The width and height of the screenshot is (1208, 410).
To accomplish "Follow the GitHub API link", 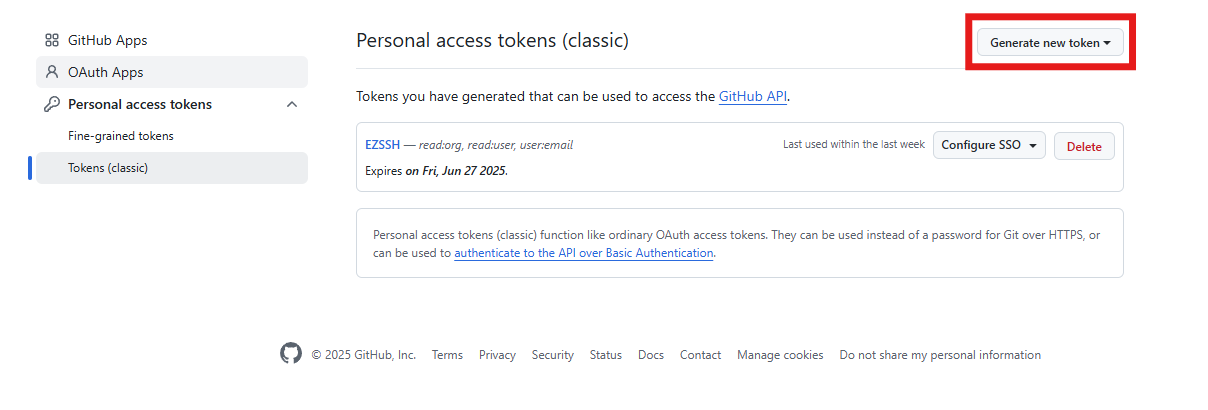I will click(x=753, y=97).
